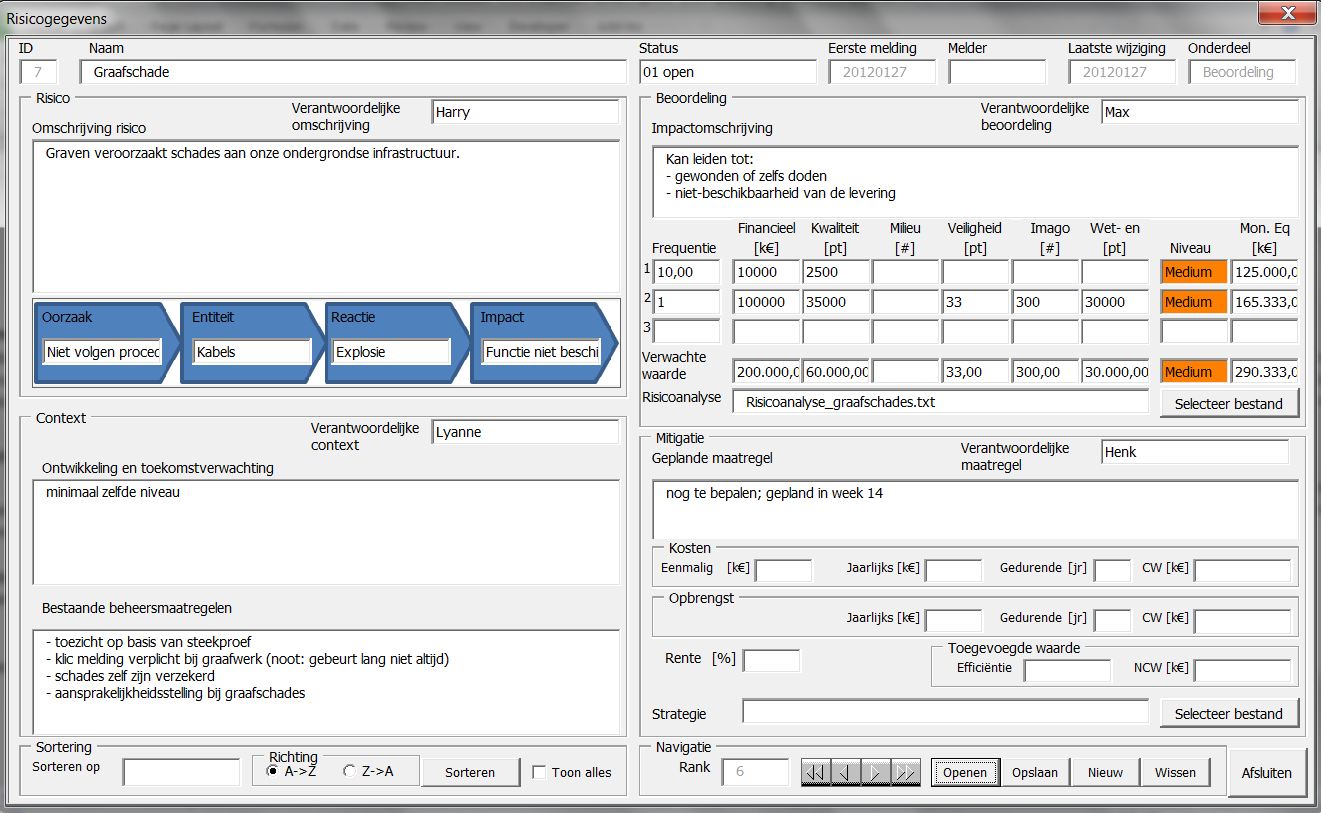The width and height of the screenshot is (1321, 813).
Task: Click the Risicoanalyse file field
Action: click(940, 402)
